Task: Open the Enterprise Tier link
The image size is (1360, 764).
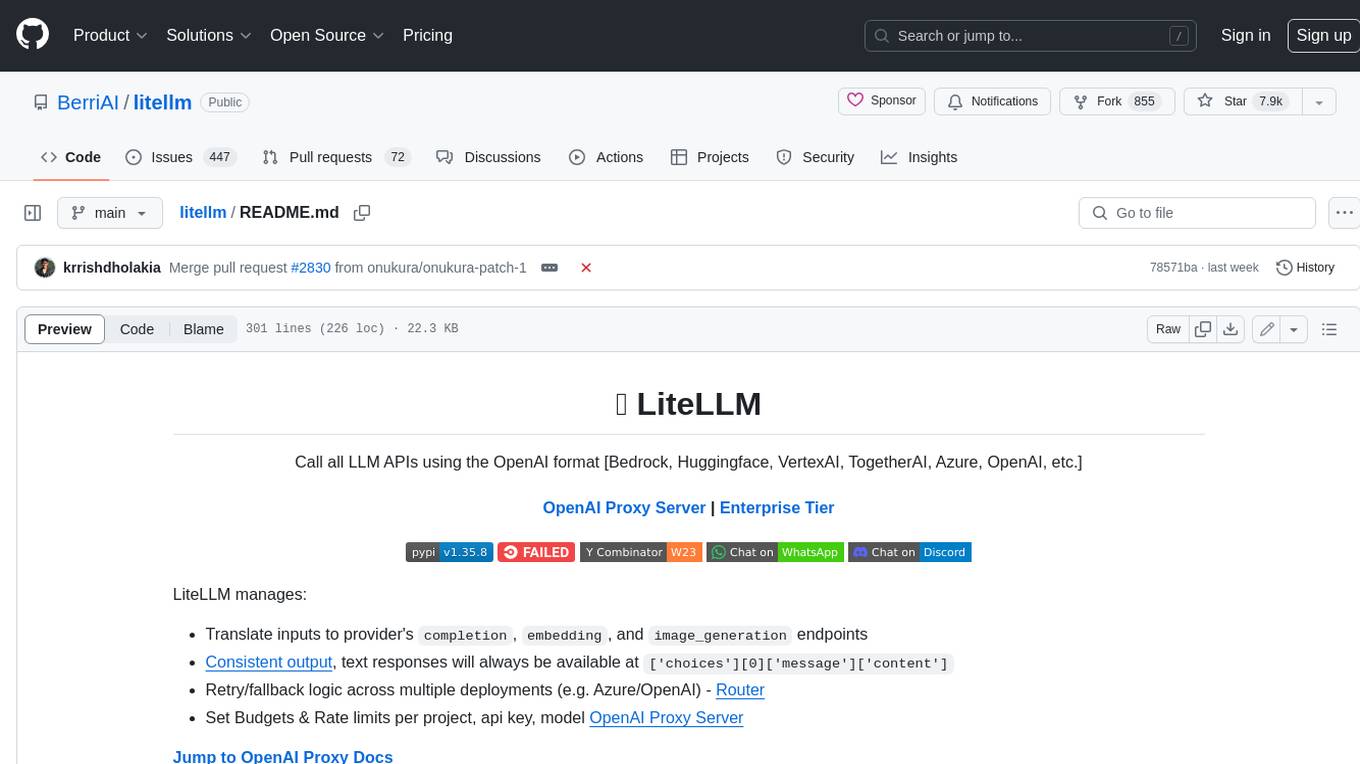Action: click(777, 507)
